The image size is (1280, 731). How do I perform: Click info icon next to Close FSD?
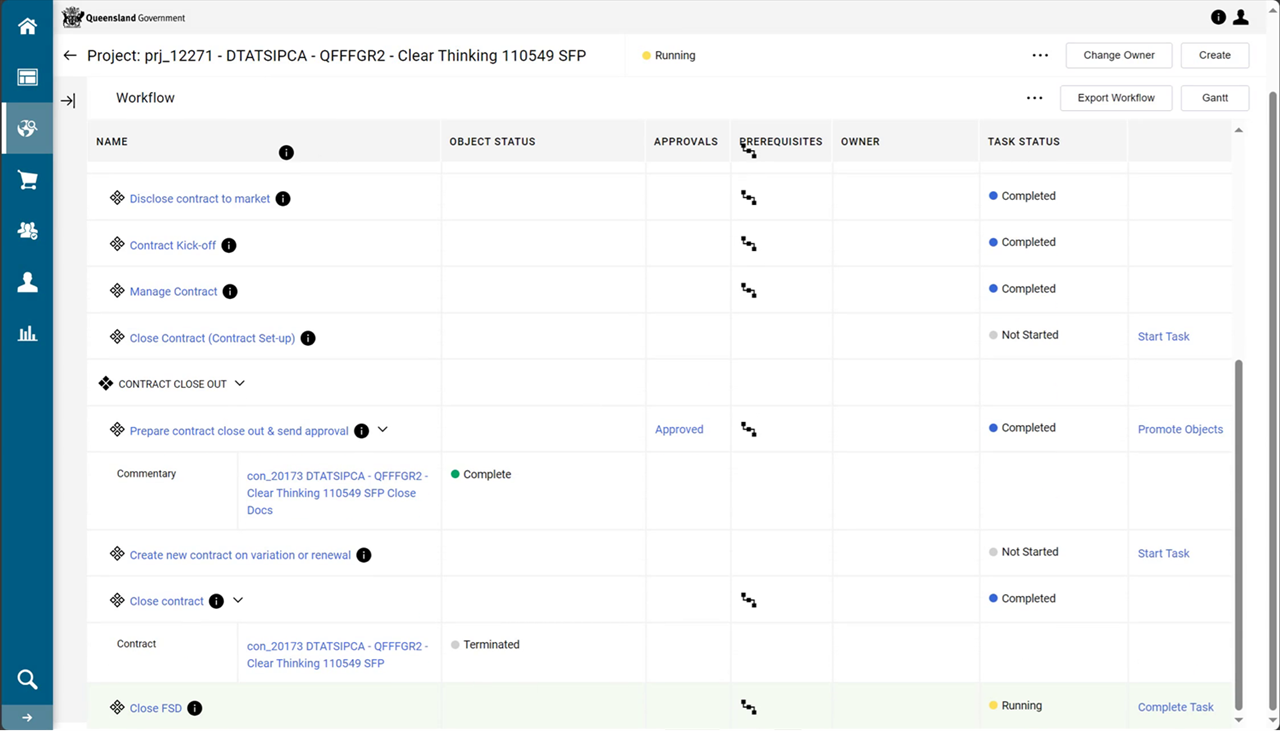[195, 708]
